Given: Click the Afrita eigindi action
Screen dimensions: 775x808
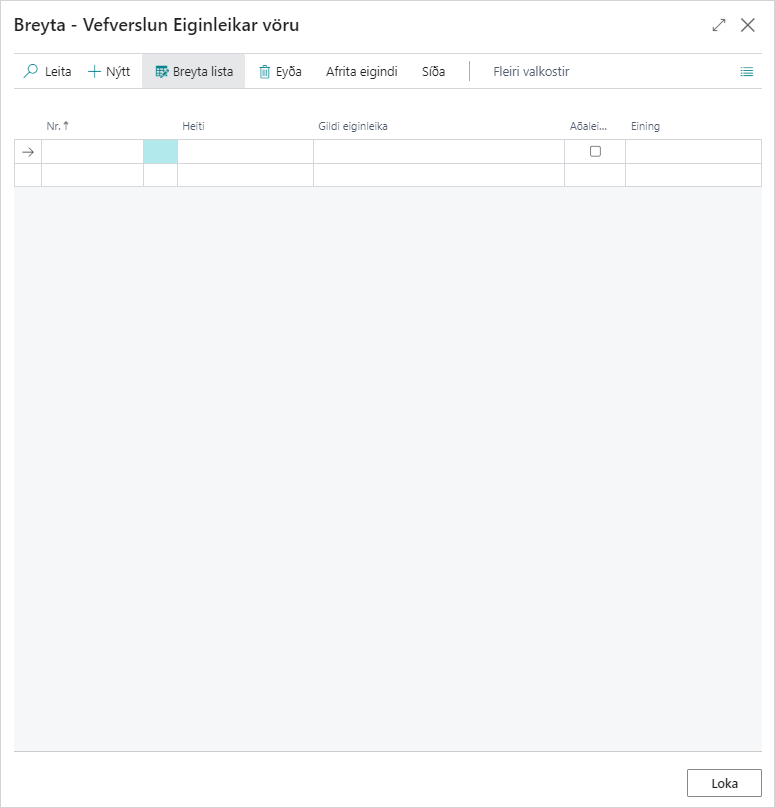Looking at the screenshot, I should 361,72.
